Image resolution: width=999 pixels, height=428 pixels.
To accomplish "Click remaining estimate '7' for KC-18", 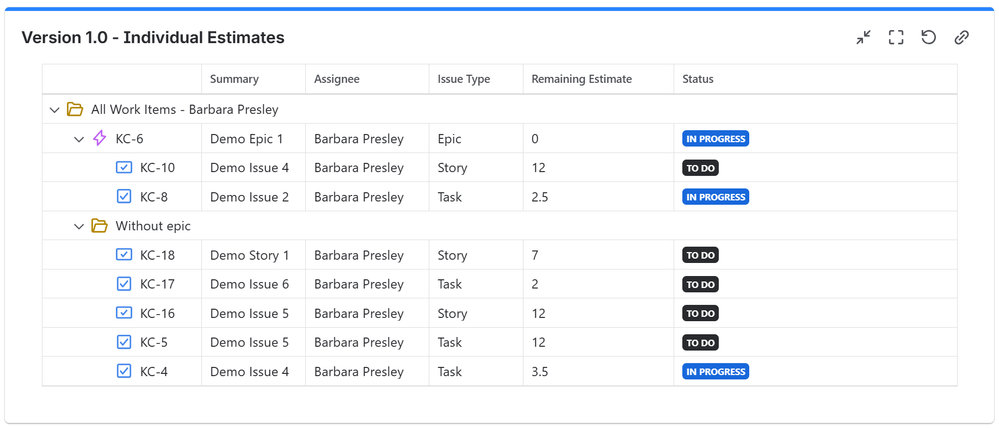I will pos(535,255).
